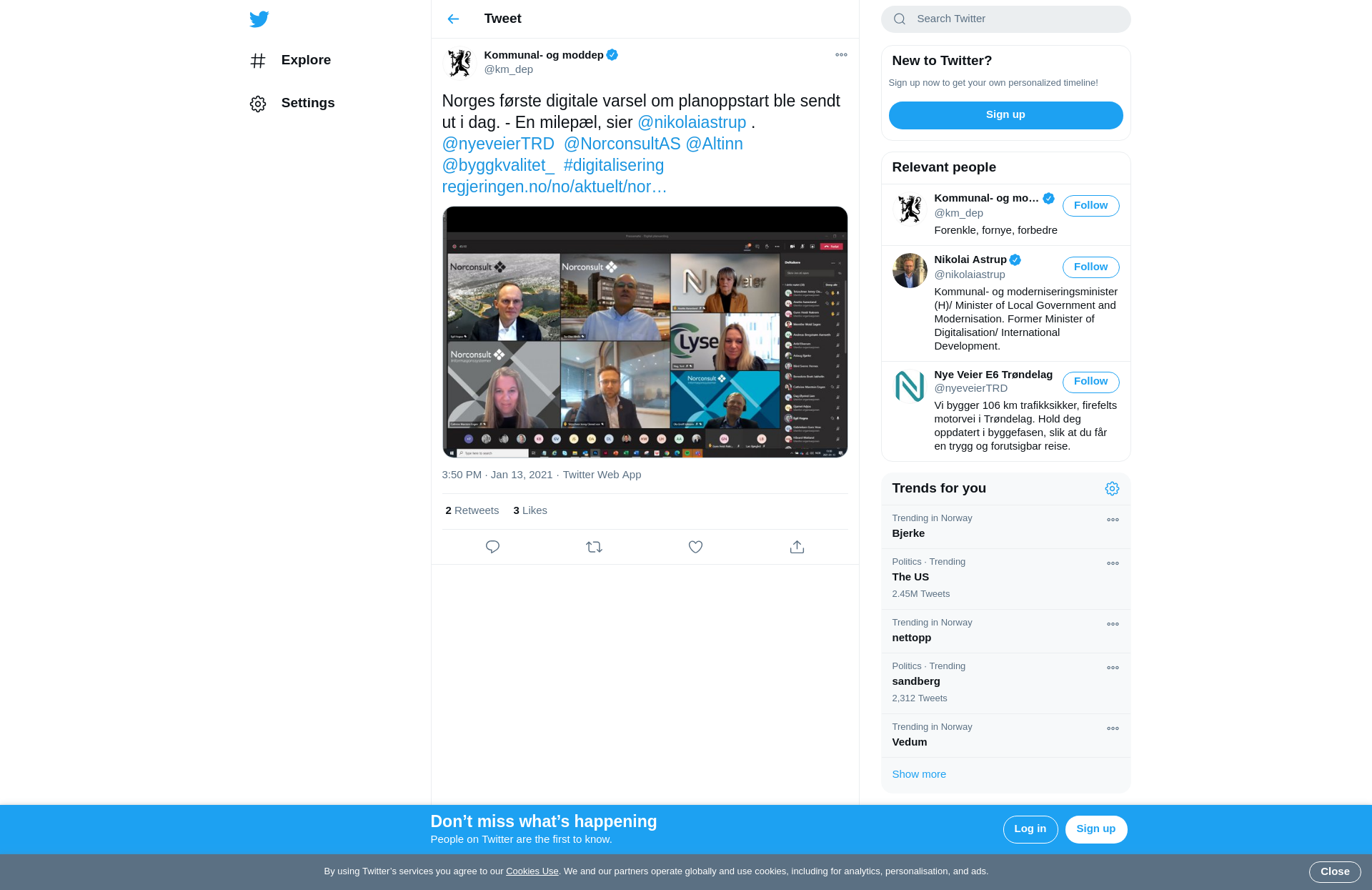Click the Share tweet icon

click(x=797, y=547)
